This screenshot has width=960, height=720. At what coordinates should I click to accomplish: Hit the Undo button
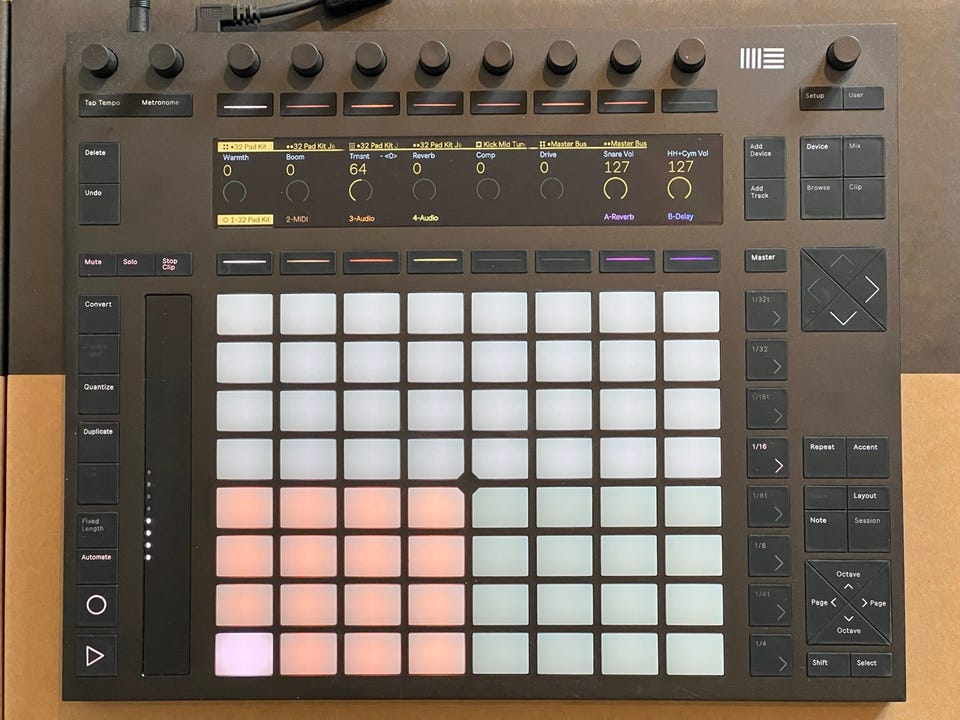point(99,204)
